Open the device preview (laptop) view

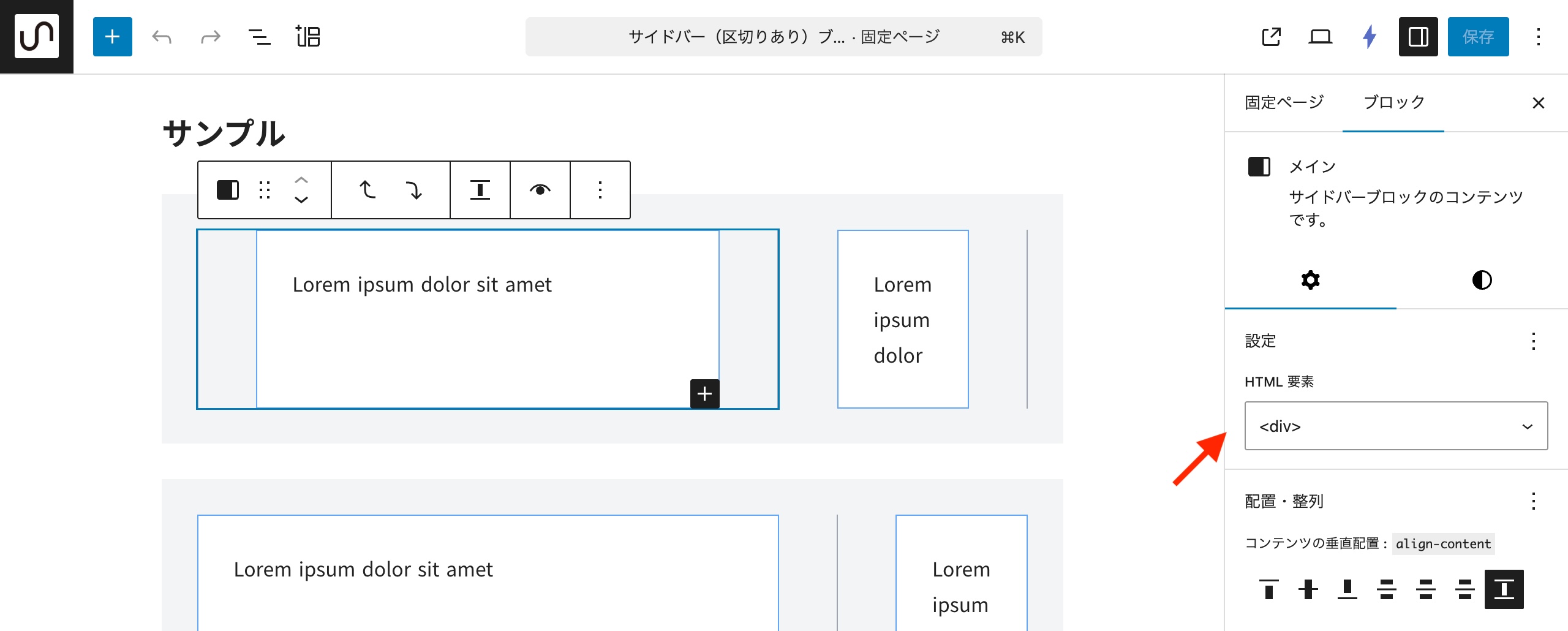(1320, 37)
